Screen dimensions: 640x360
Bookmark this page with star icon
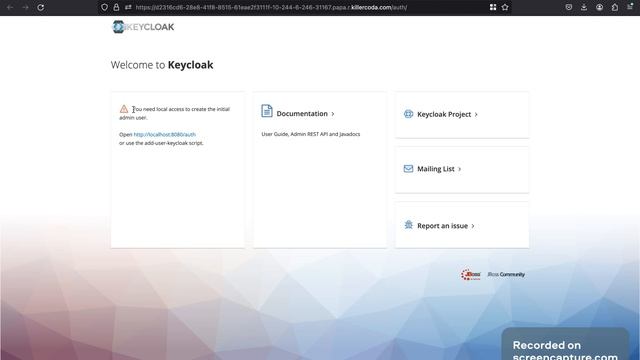pos(505,7)
